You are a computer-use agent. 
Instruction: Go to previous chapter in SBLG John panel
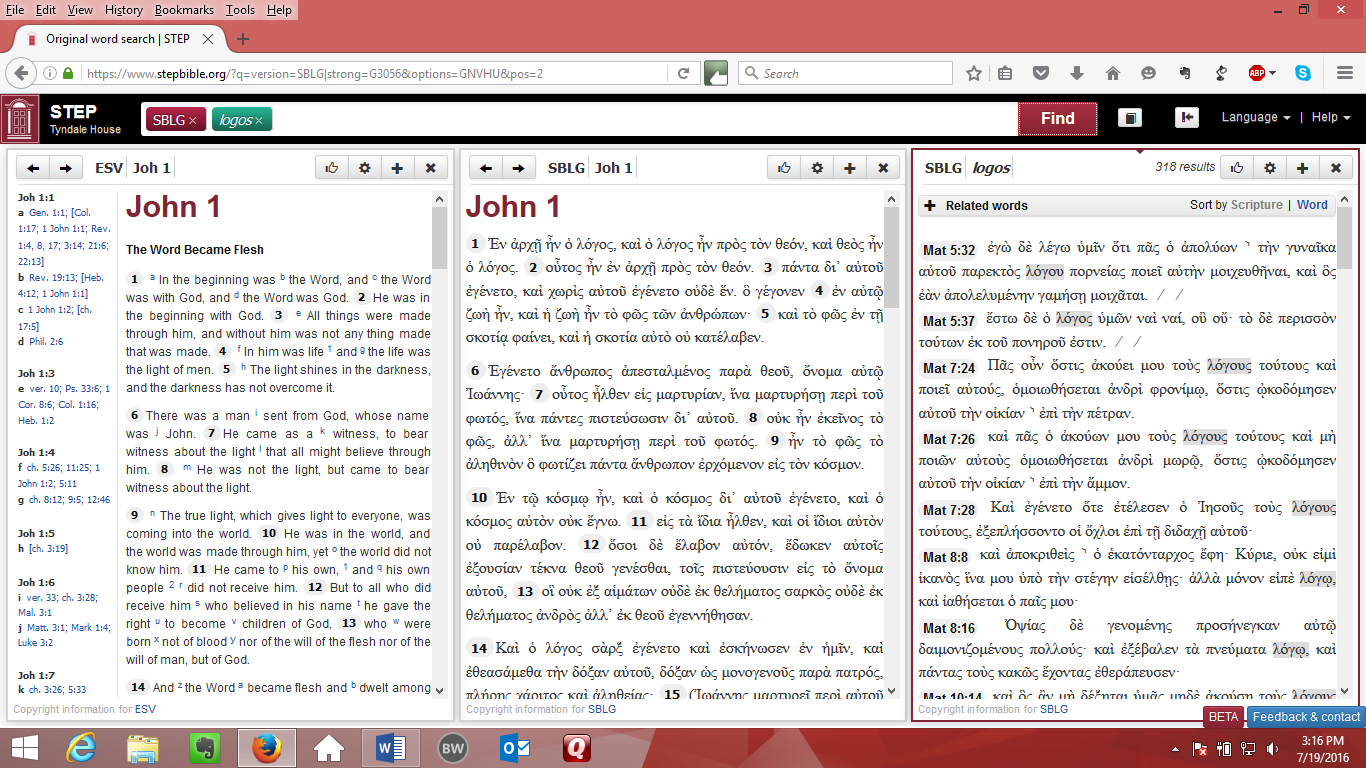tap(485, 168)
